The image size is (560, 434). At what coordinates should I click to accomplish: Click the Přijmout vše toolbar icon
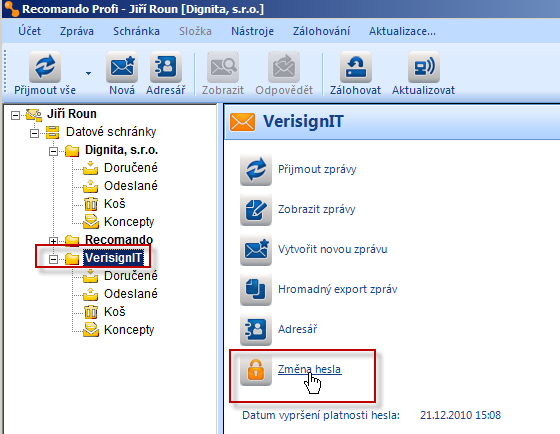45,67
